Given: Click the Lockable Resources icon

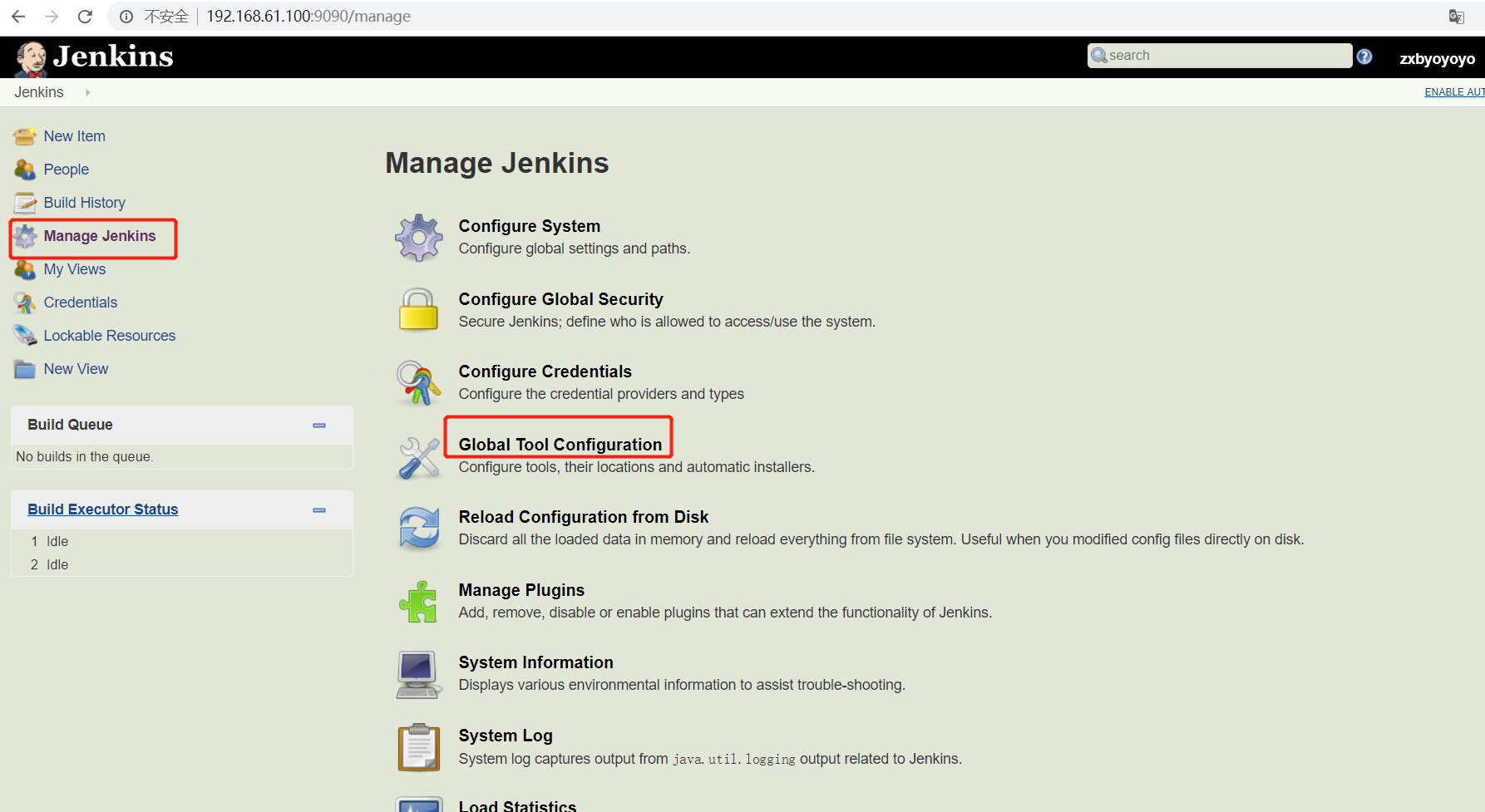Looking at the screenshot, I should [25, 336].
